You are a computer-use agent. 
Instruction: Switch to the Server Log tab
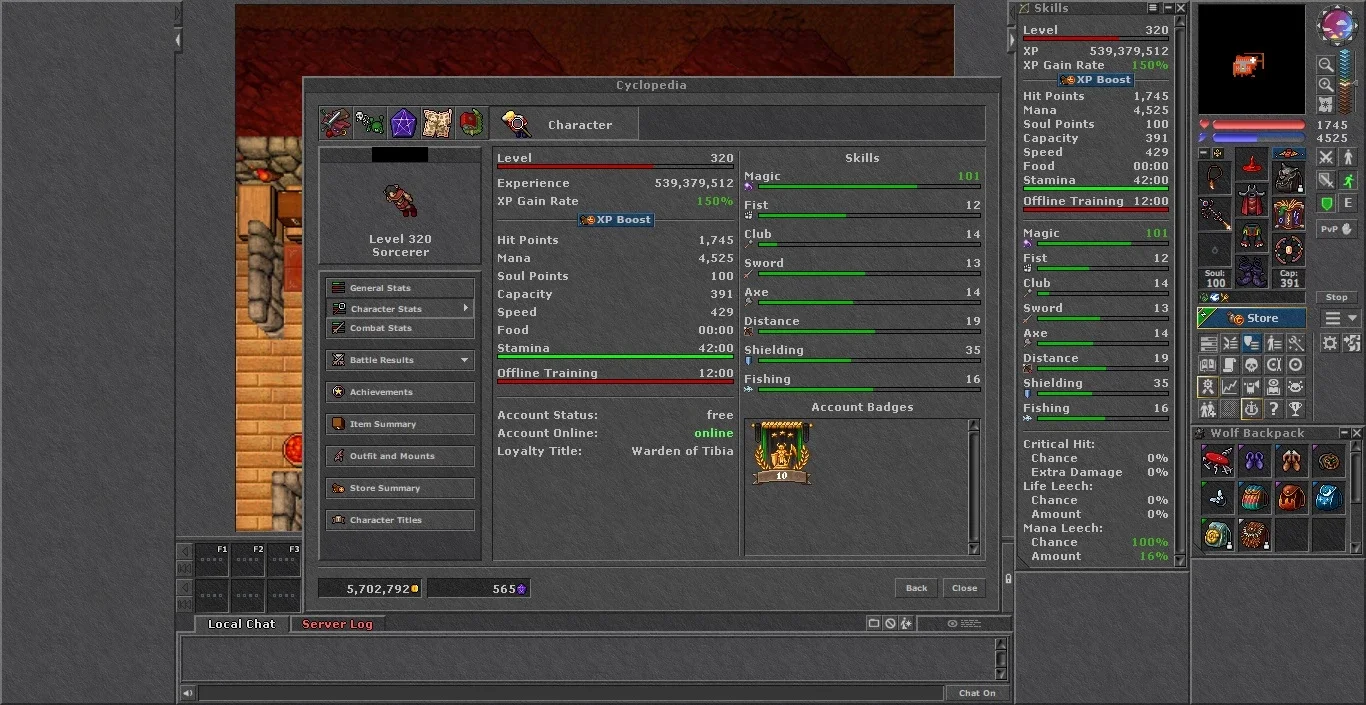pos(337,624)
